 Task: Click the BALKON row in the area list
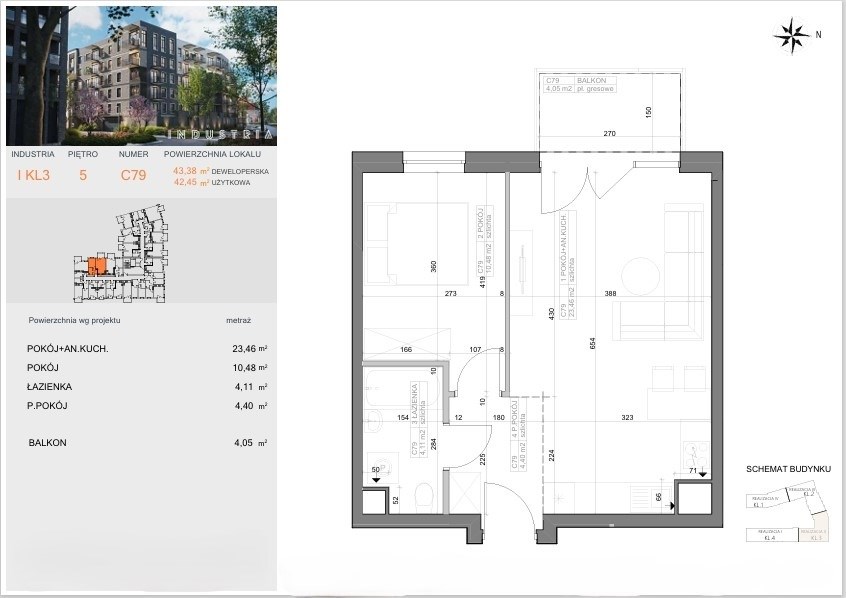tap(47, 443)
